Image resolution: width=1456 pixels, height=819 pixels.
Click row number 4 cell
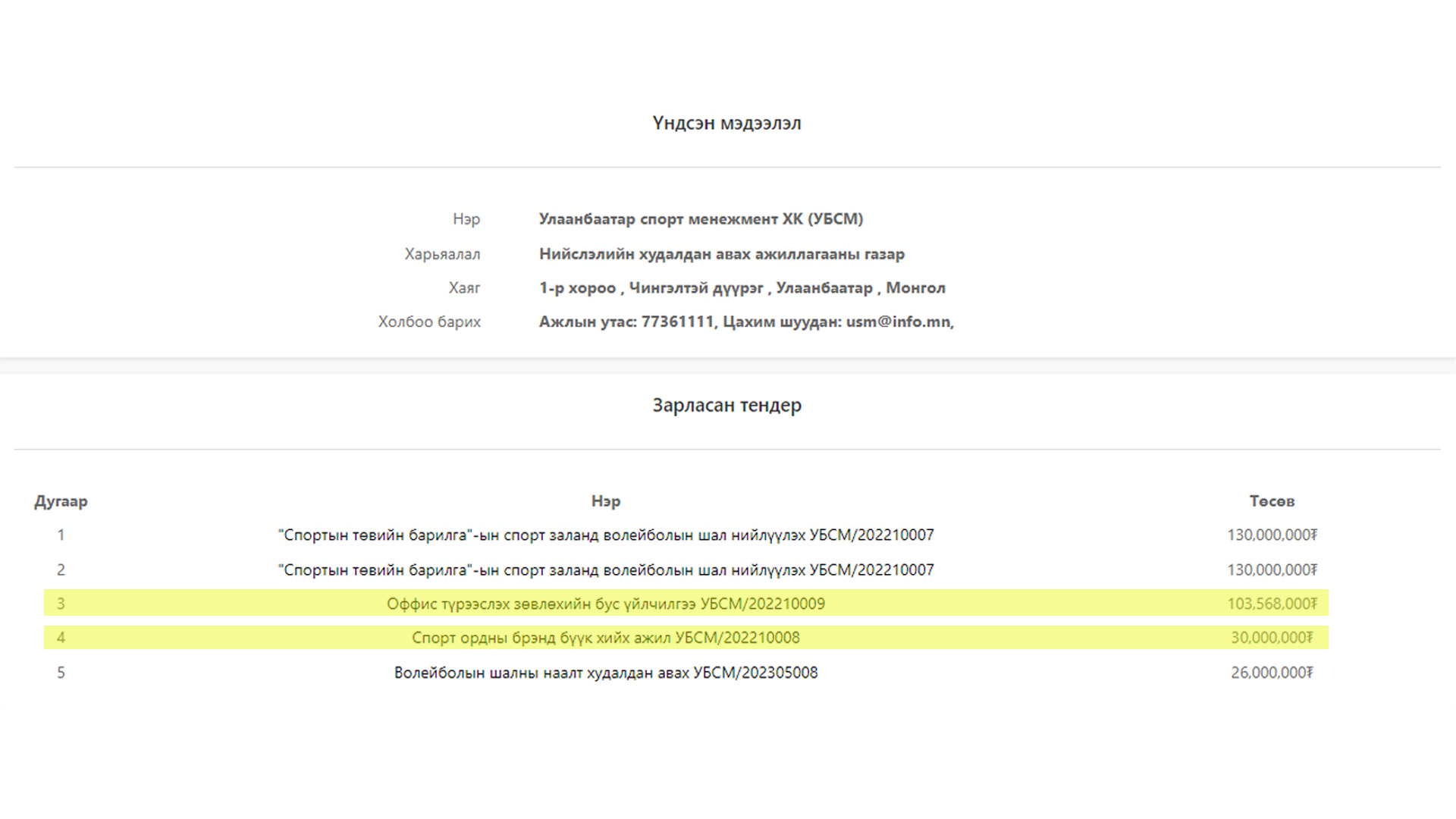[61, 638]
